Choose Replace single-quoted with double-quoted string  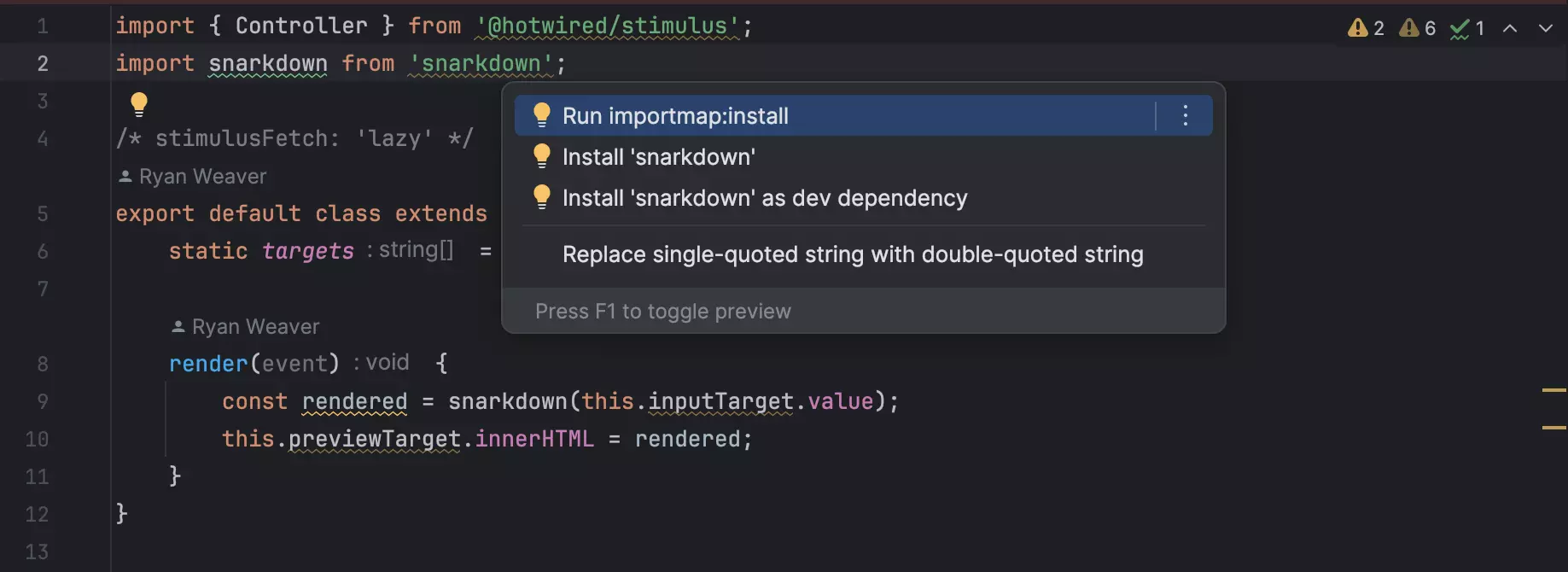click(852, 254)
